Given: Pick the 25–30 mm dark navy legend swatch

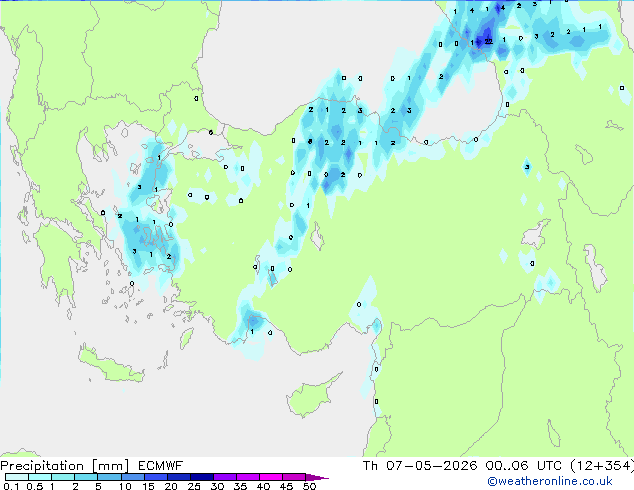Looking at the screenshot, I should [202, 477].
